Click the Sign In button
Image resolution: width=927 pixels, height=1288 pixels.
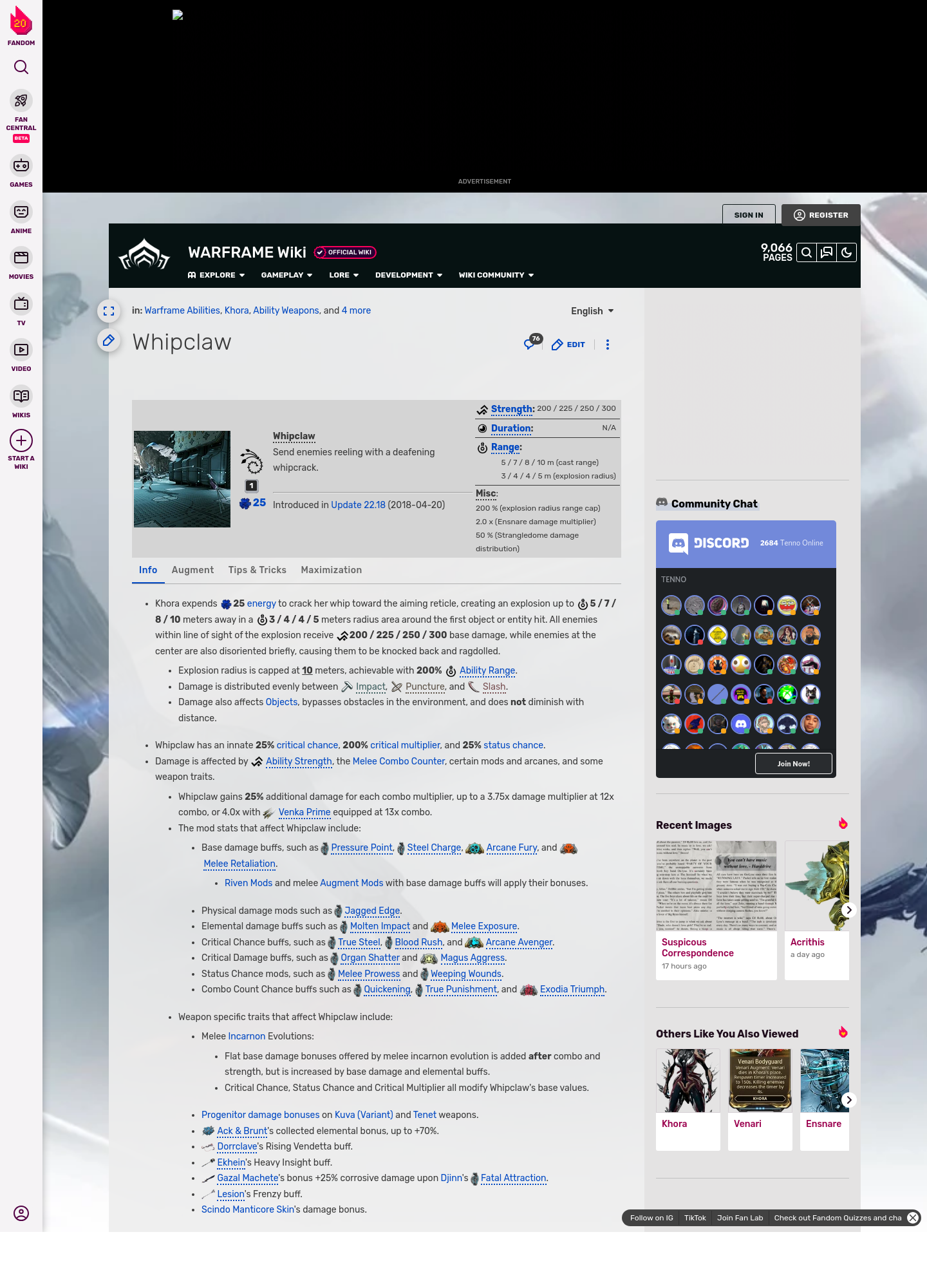tap(749, 215)
